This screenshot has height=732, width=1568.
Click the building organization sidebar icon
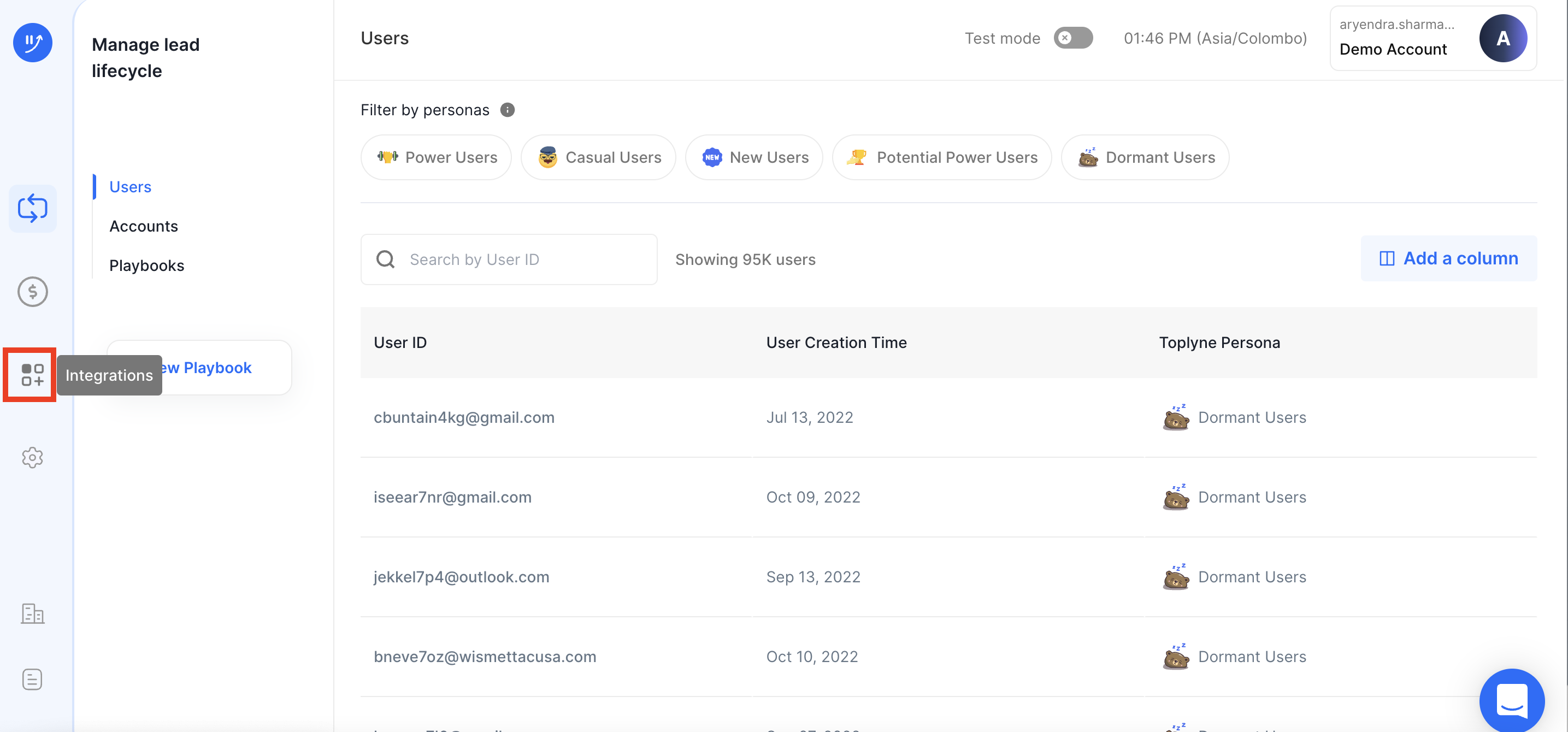(x=32, y=613)
